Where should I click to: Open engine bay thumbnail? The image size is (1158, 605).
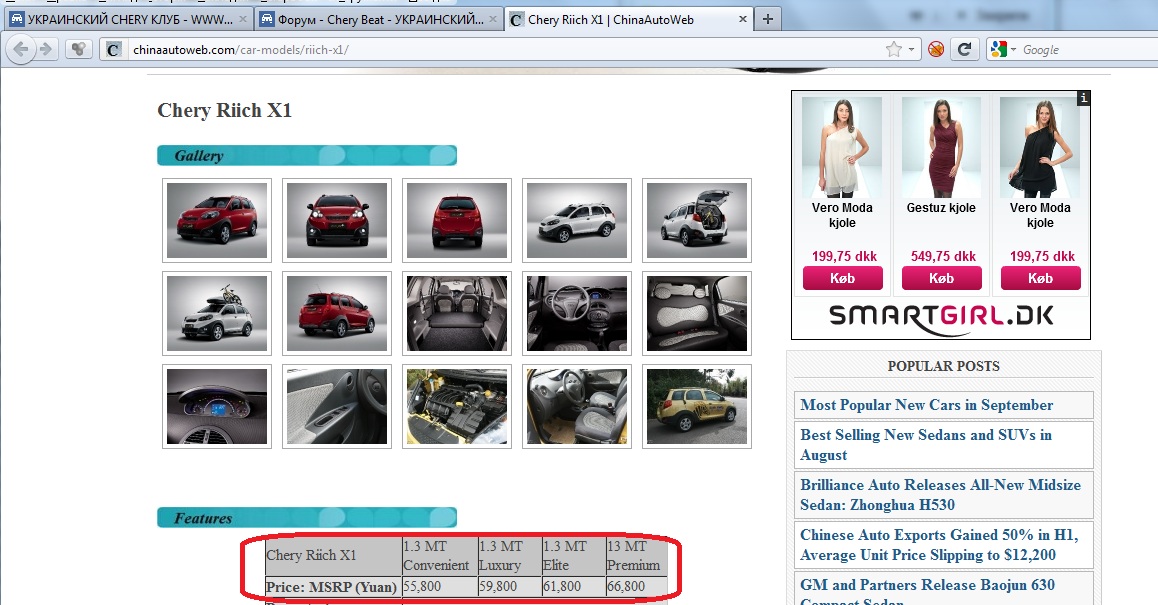tap(457, 406)
